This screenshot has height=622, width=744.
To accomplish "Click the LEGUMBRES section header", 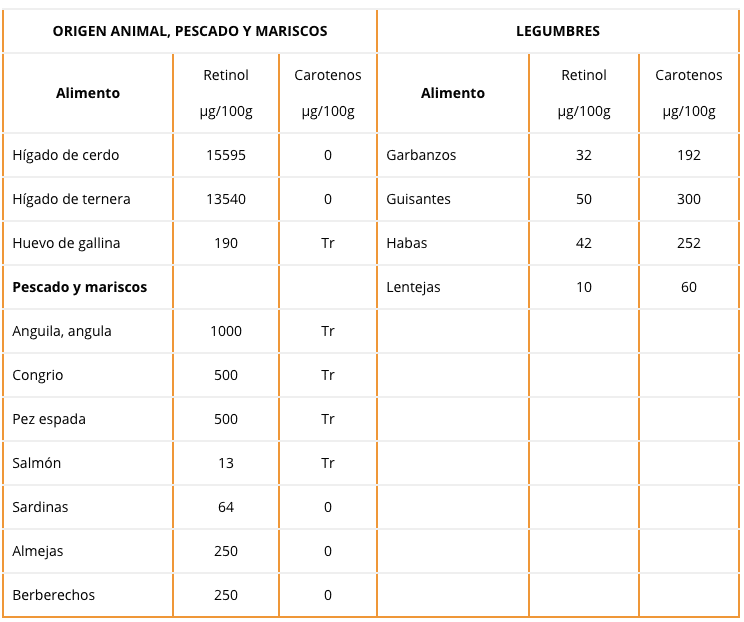I will [x=558, y=31].
